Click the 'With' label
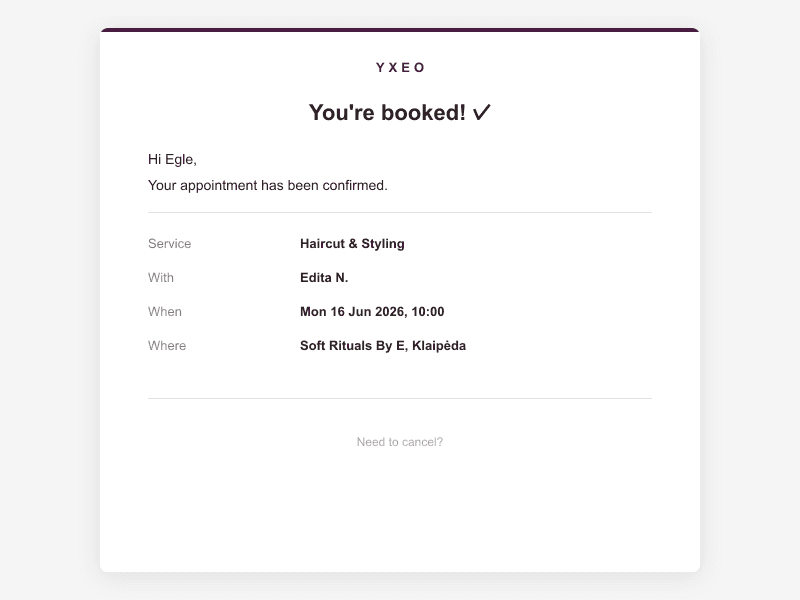The height and width of the screenshot is (600, 800). 161,278
